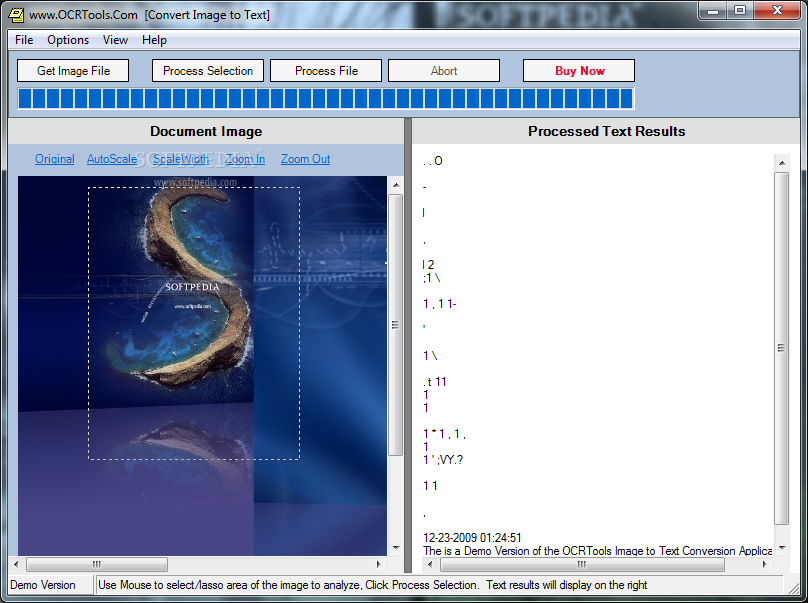Click the Original view link
The width and height of the screenshot is (808, 603).
tap(55, 159)
